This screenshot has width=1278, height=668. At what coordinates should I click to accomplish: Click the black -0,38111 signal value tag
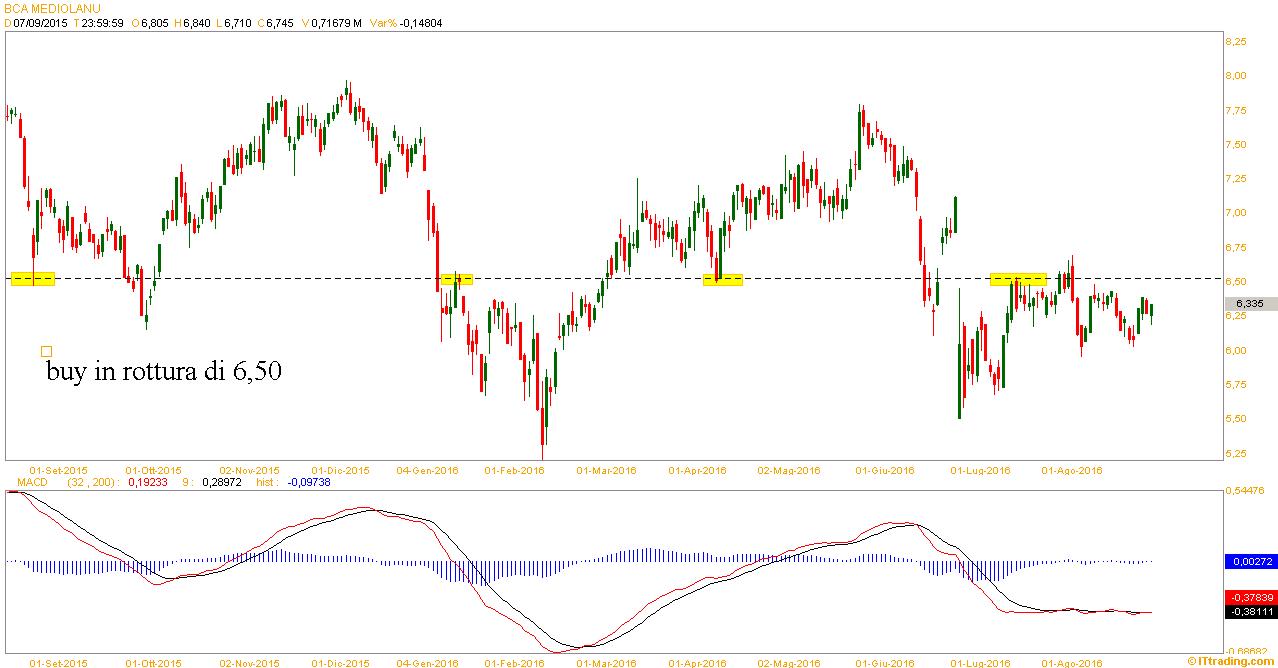pyautogui.click(x=1250, y=610)
